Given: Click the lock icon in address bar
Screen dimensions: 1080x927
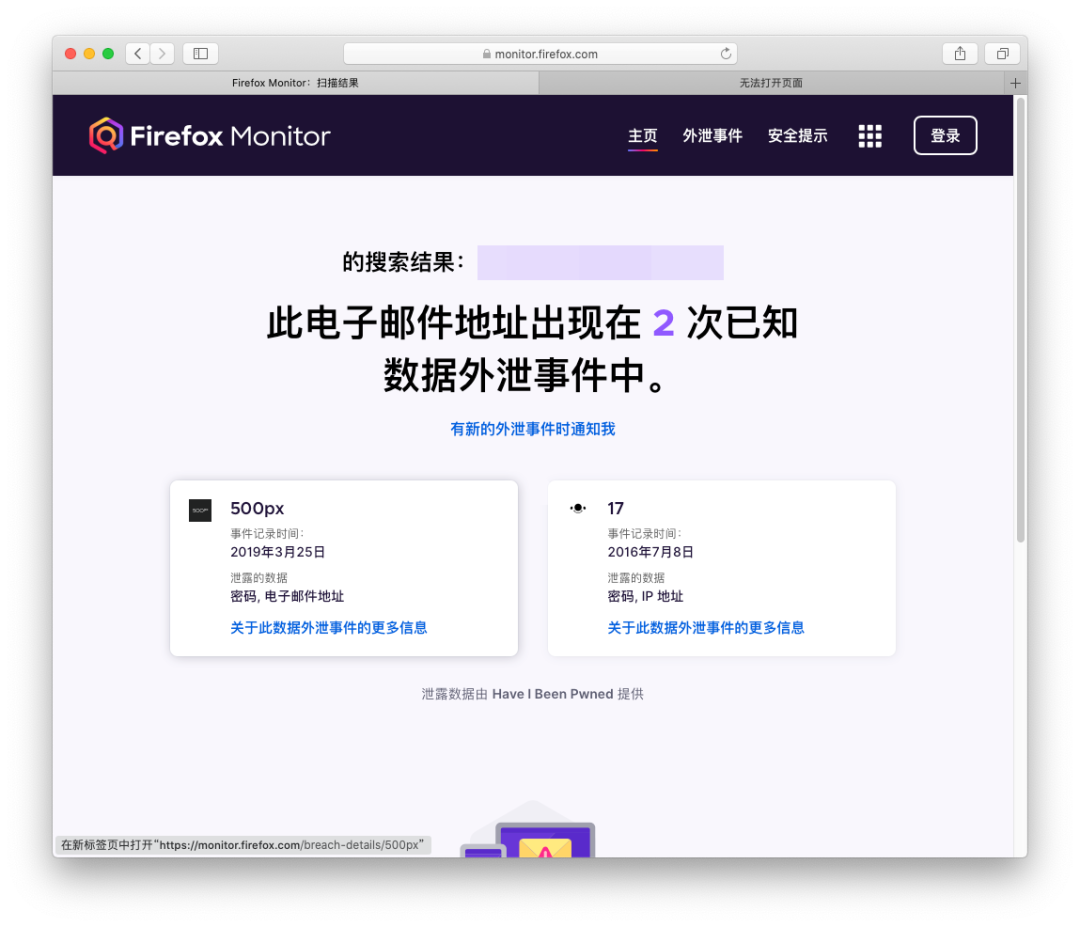Looking at the screenshot, I should coord(486,54).
